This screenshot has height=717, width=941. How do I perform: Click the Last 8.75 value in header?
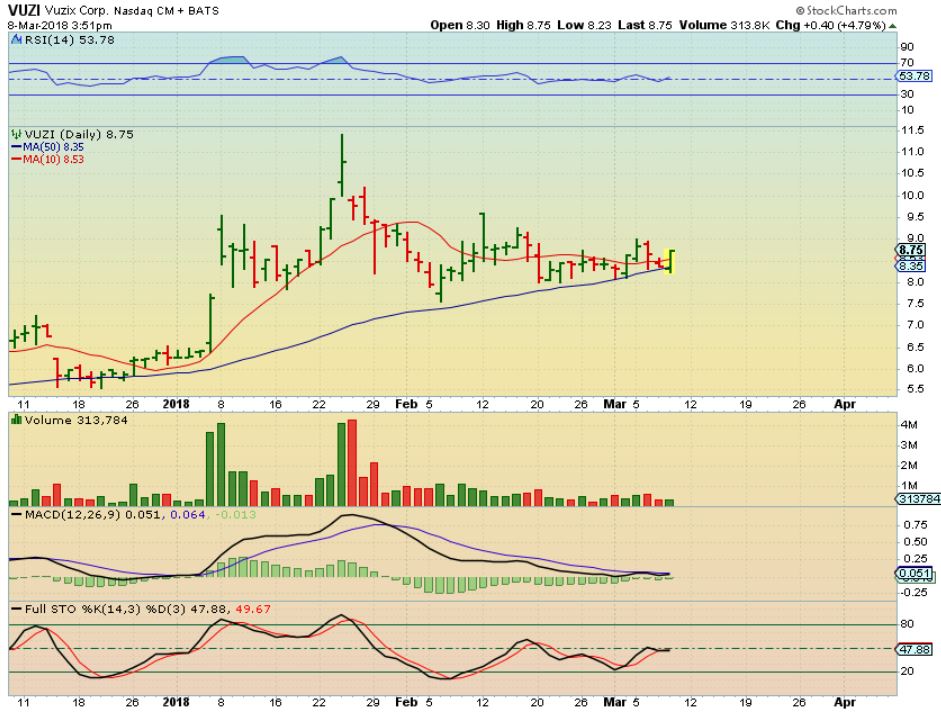(x=645, y=25)
